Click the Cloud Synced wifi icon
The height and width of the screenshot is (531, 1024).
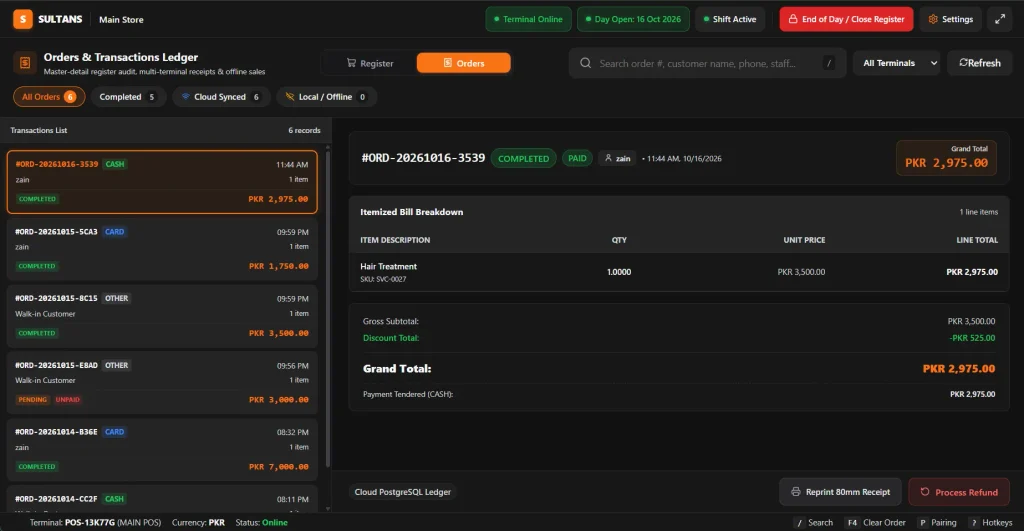tap(185, 97)
